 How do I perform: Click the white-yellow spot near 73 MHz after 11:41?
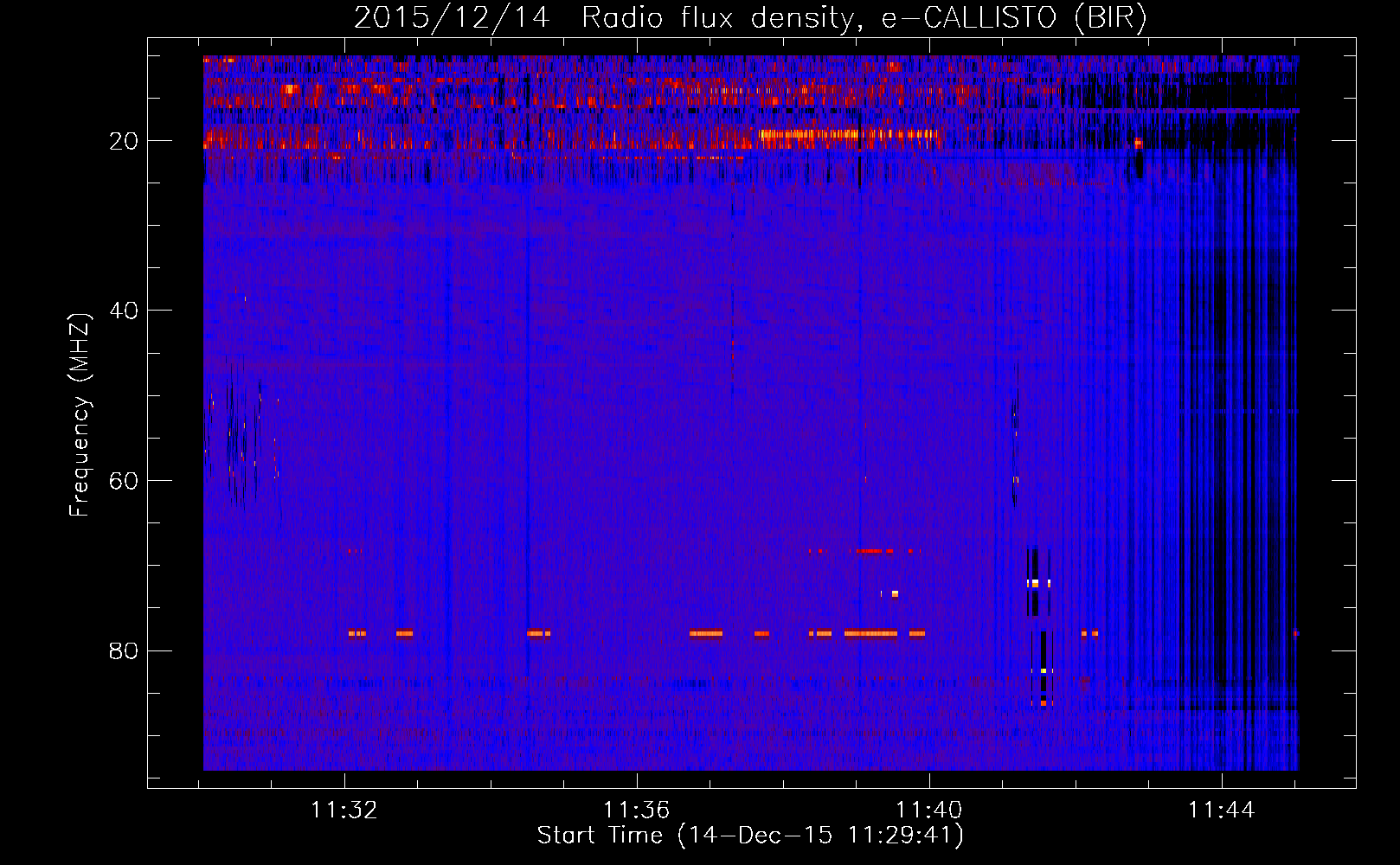[x=1035, y=584]
